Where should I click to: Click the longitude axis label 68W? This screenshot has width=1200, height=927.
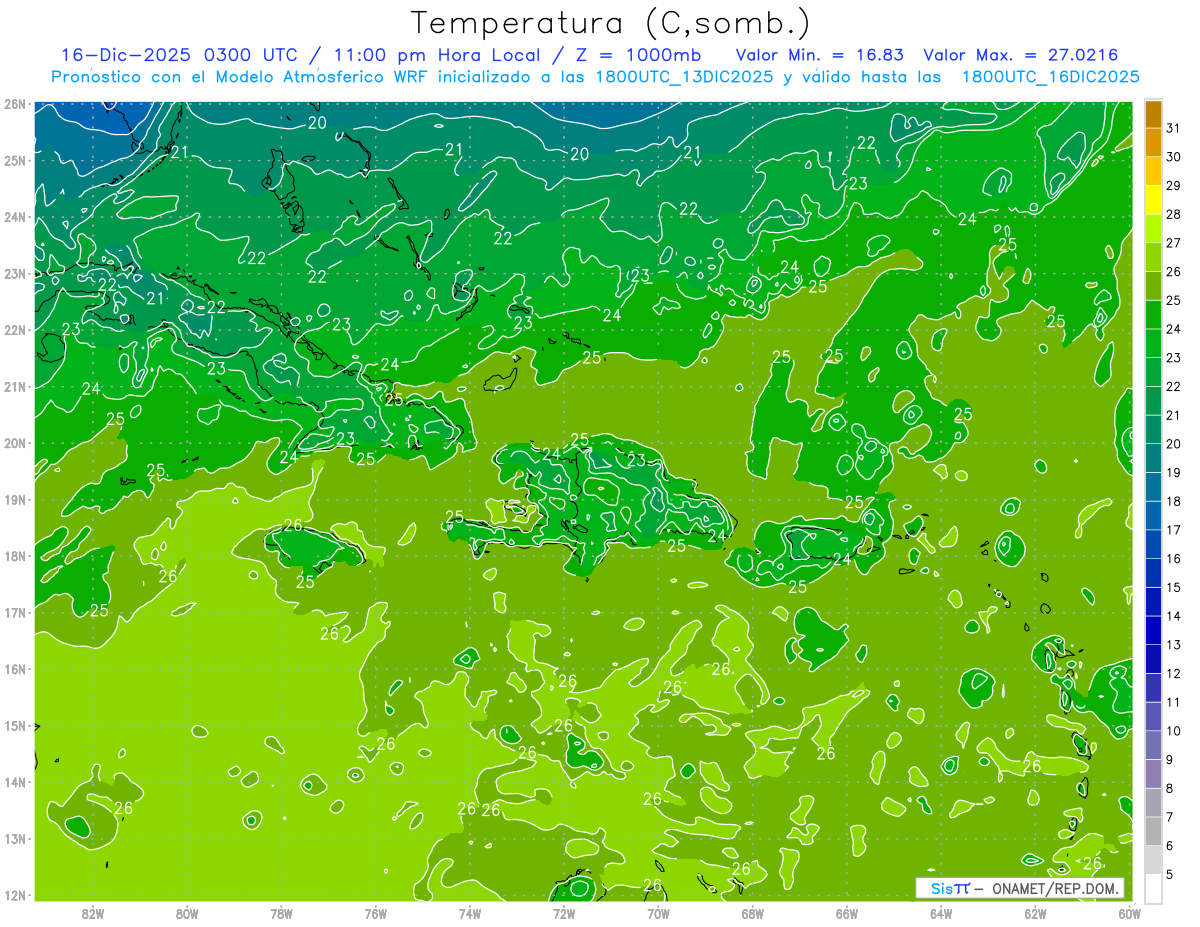(x=753, y=913)
